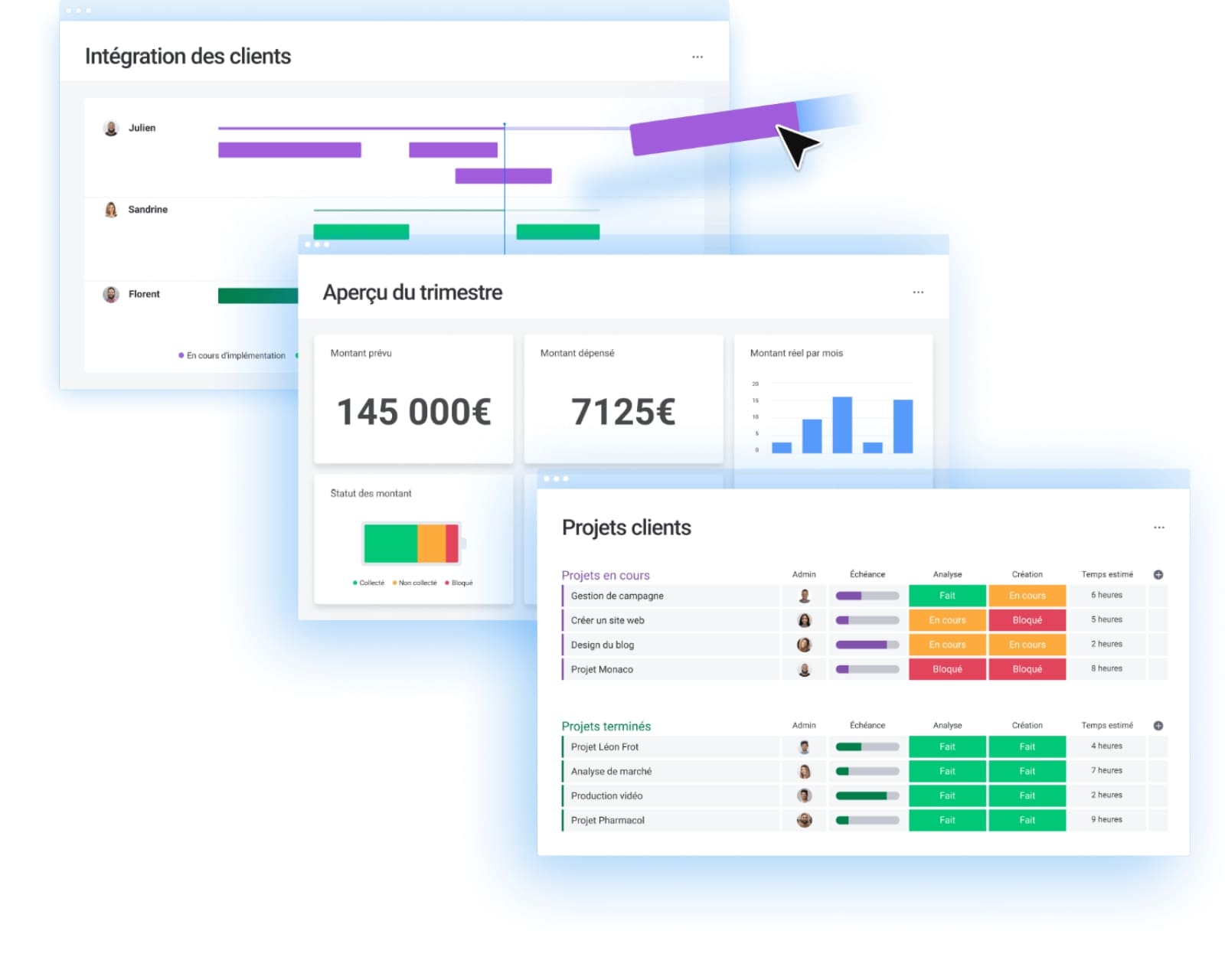The height and width of the screenshot is (980, 1225).
Task: Toggle Non collecté legend entry
Action: click(414, 583)
